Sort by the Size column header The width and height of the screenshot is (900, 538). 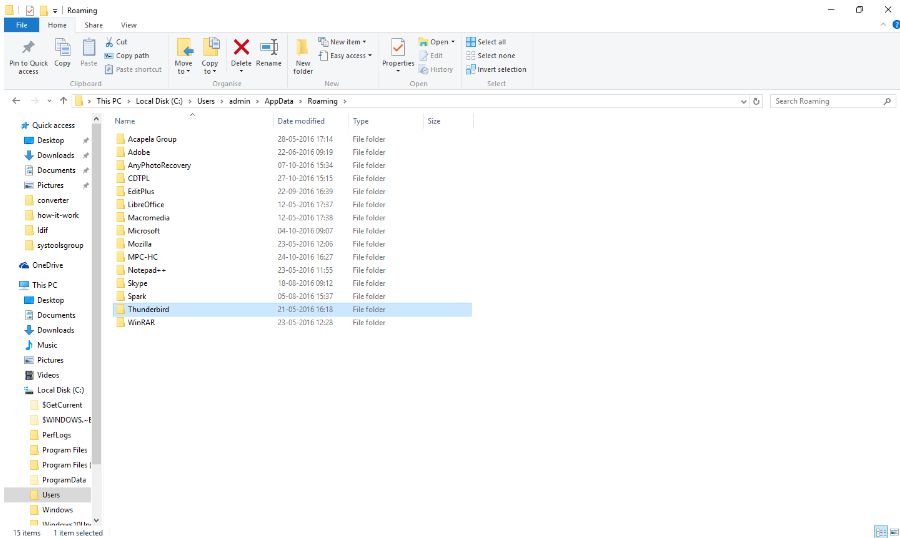448,121
